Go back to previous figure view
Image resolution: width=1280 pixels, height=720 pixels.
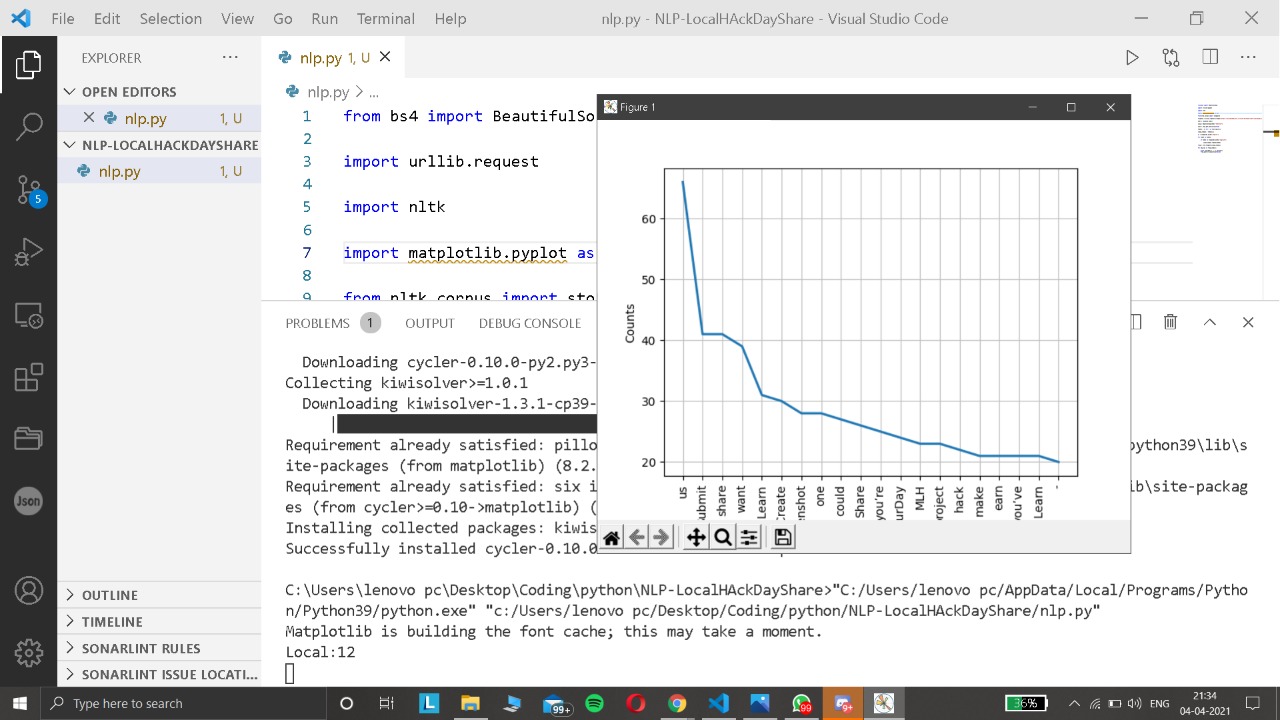pos(637,537)
